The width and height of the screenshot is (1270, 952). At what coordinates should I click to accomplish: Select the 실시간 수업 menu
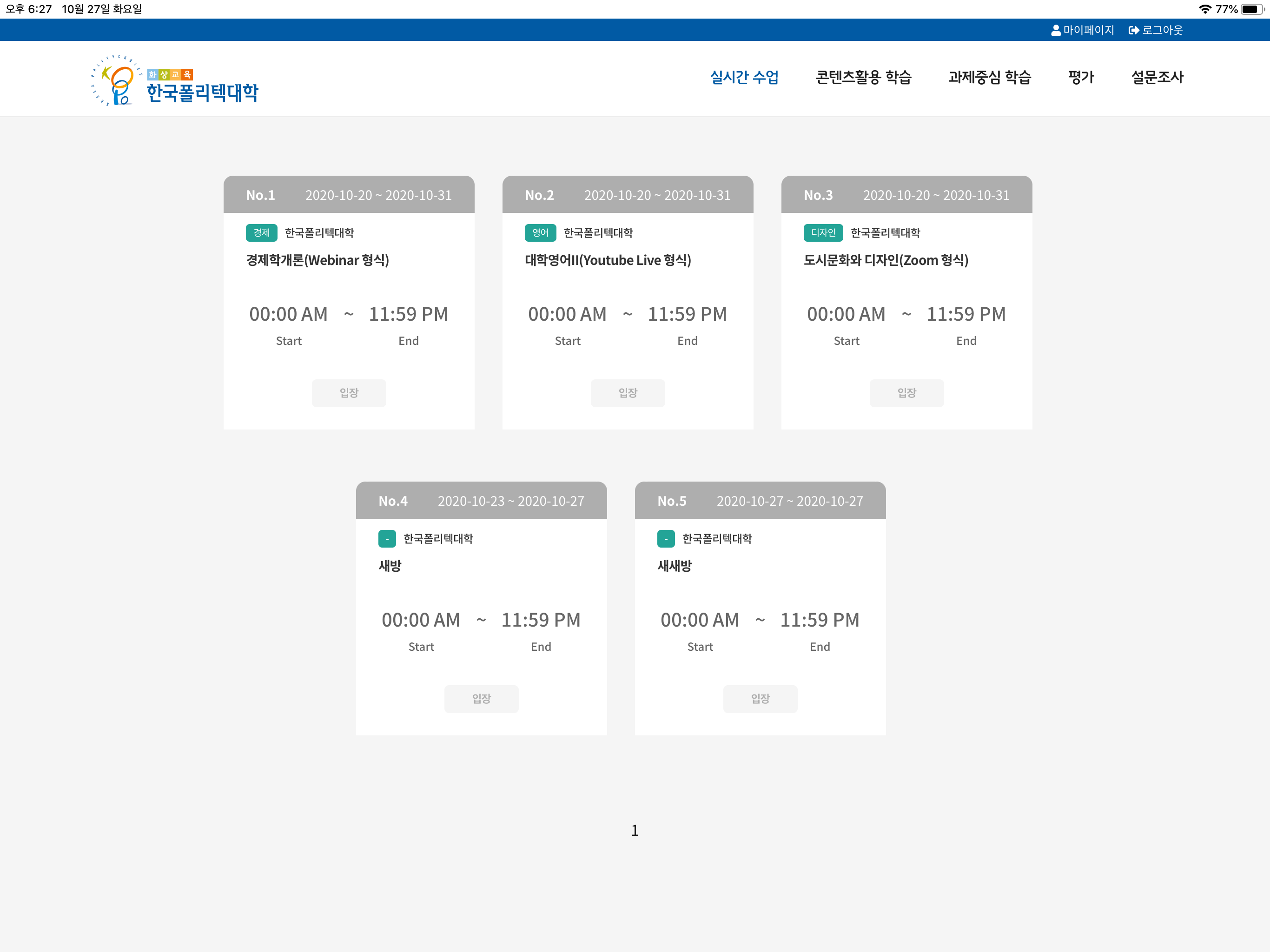(744, 77)
